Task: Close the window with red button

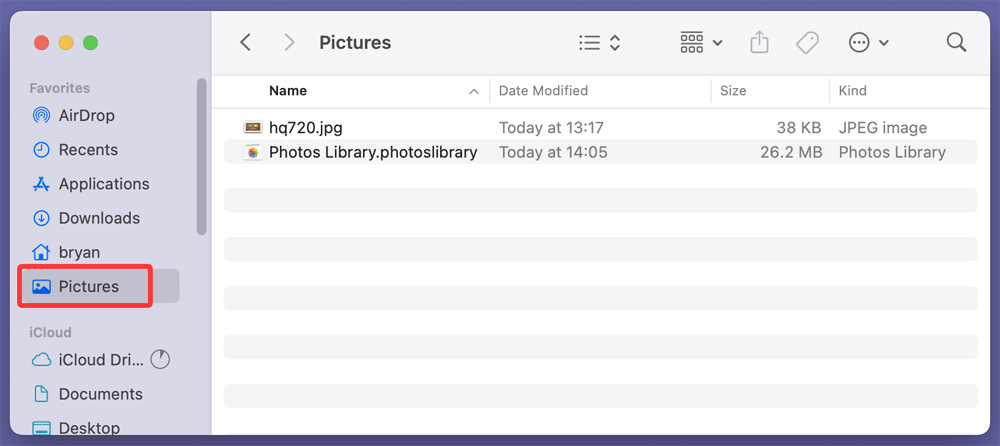Action: coord(41,43)
